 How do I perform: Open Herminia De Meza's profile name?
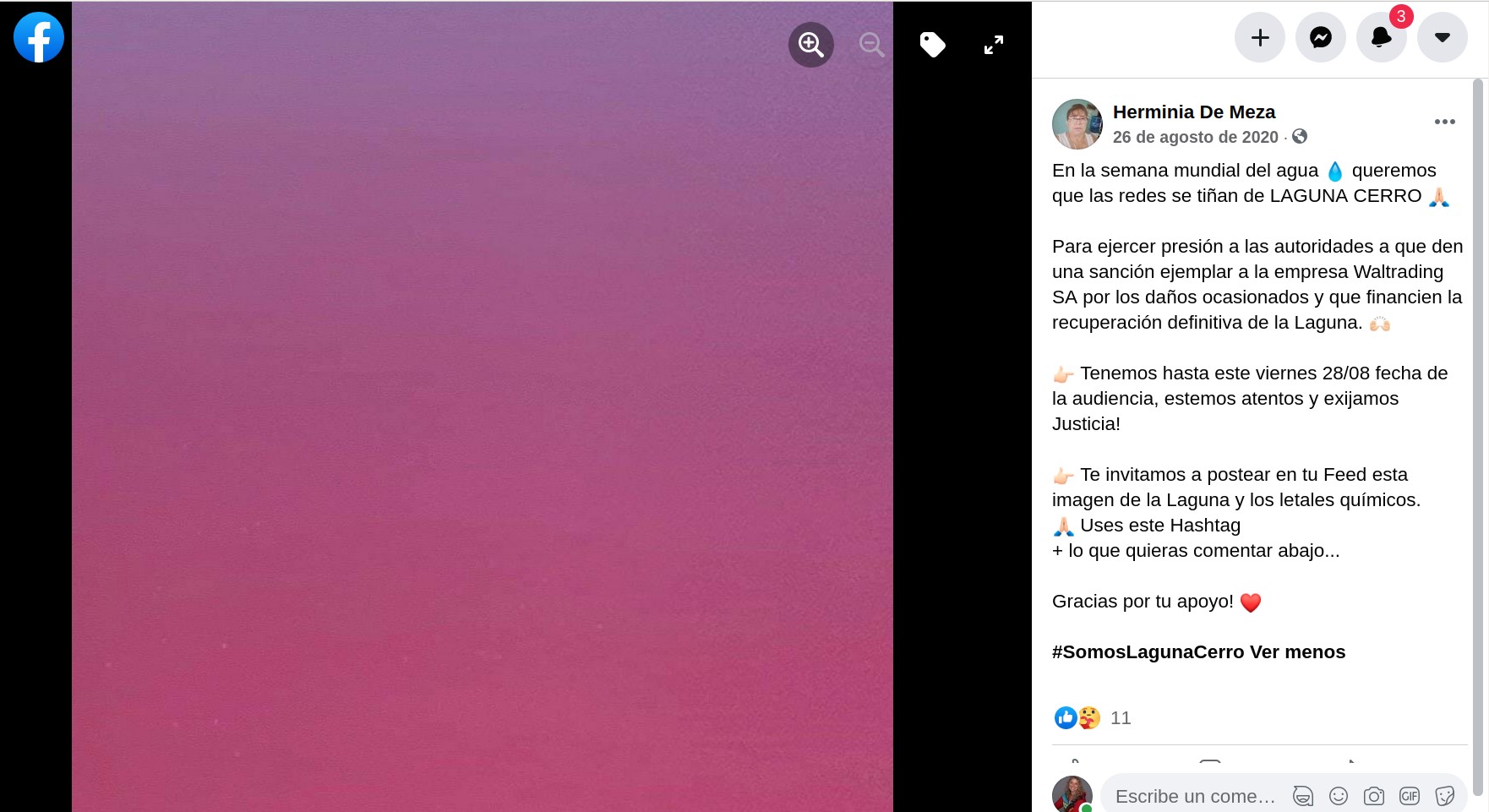click(1193, 112)
